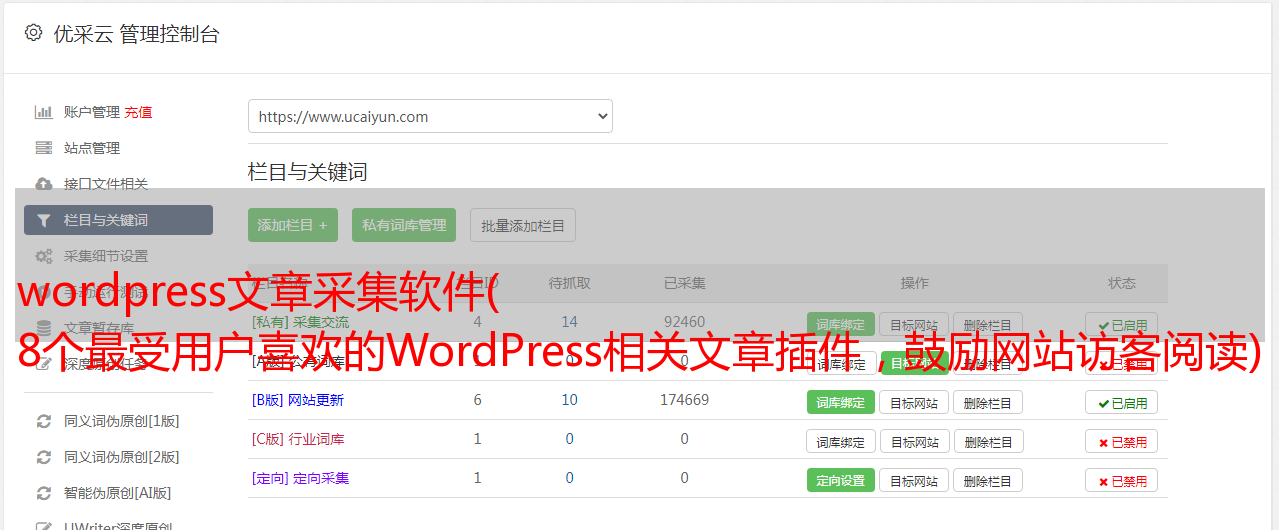Click the 待抓取 value 14 for 采集交流
This screenshot has width=1279, height=530.
(569, 322)
